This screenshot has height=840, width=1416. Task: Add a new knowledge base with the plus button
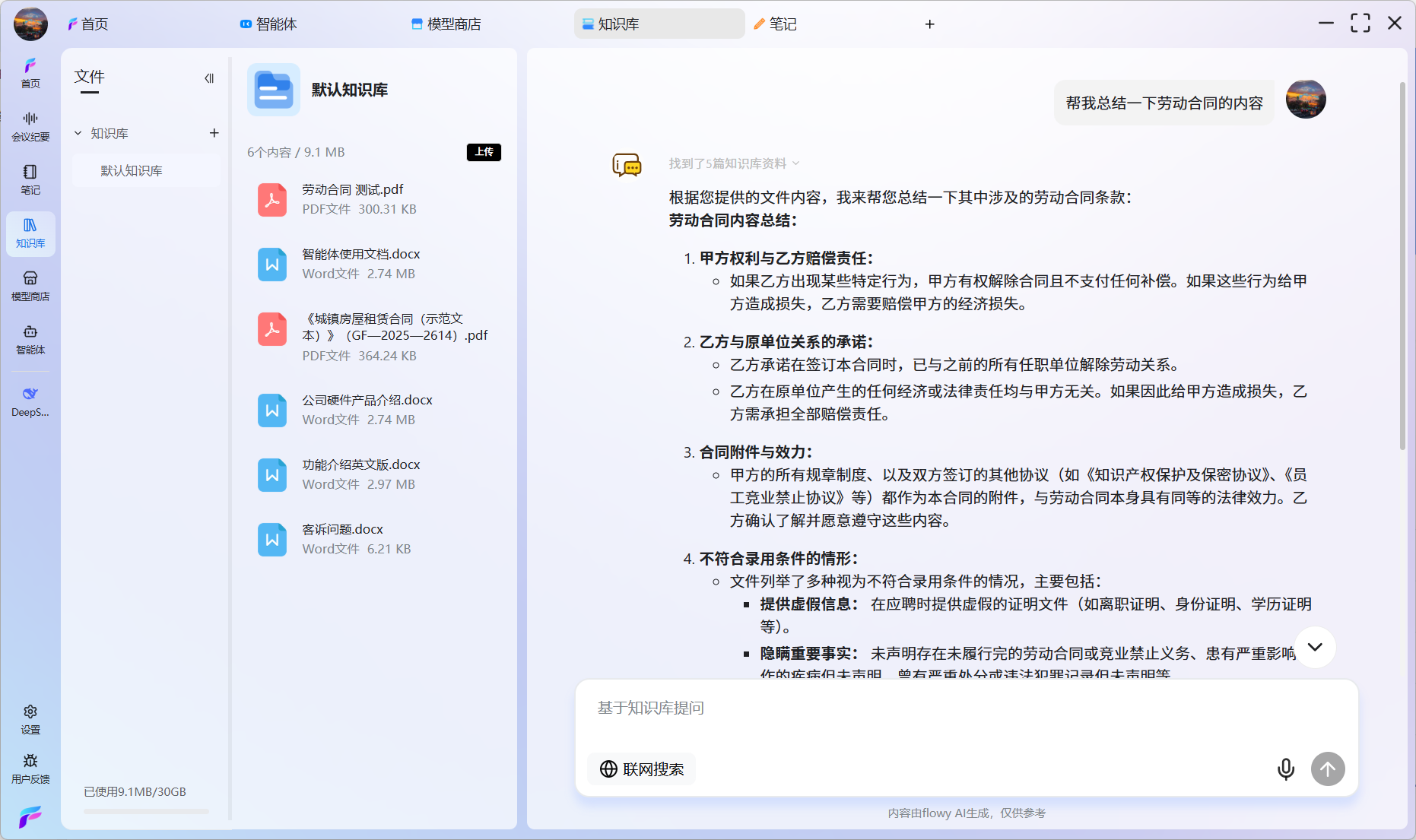214,133
